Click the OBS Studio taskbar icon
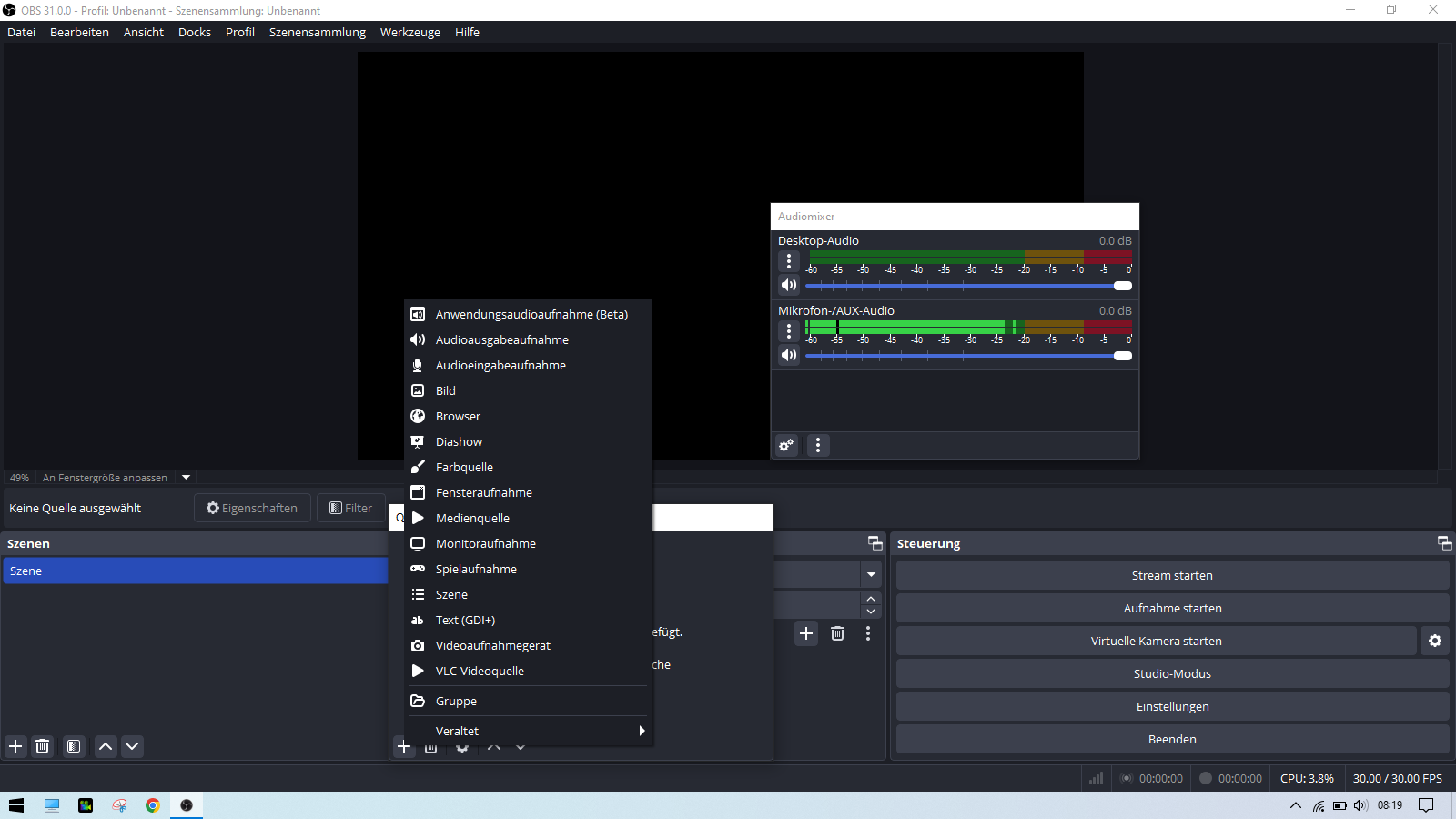 [187, 805]
